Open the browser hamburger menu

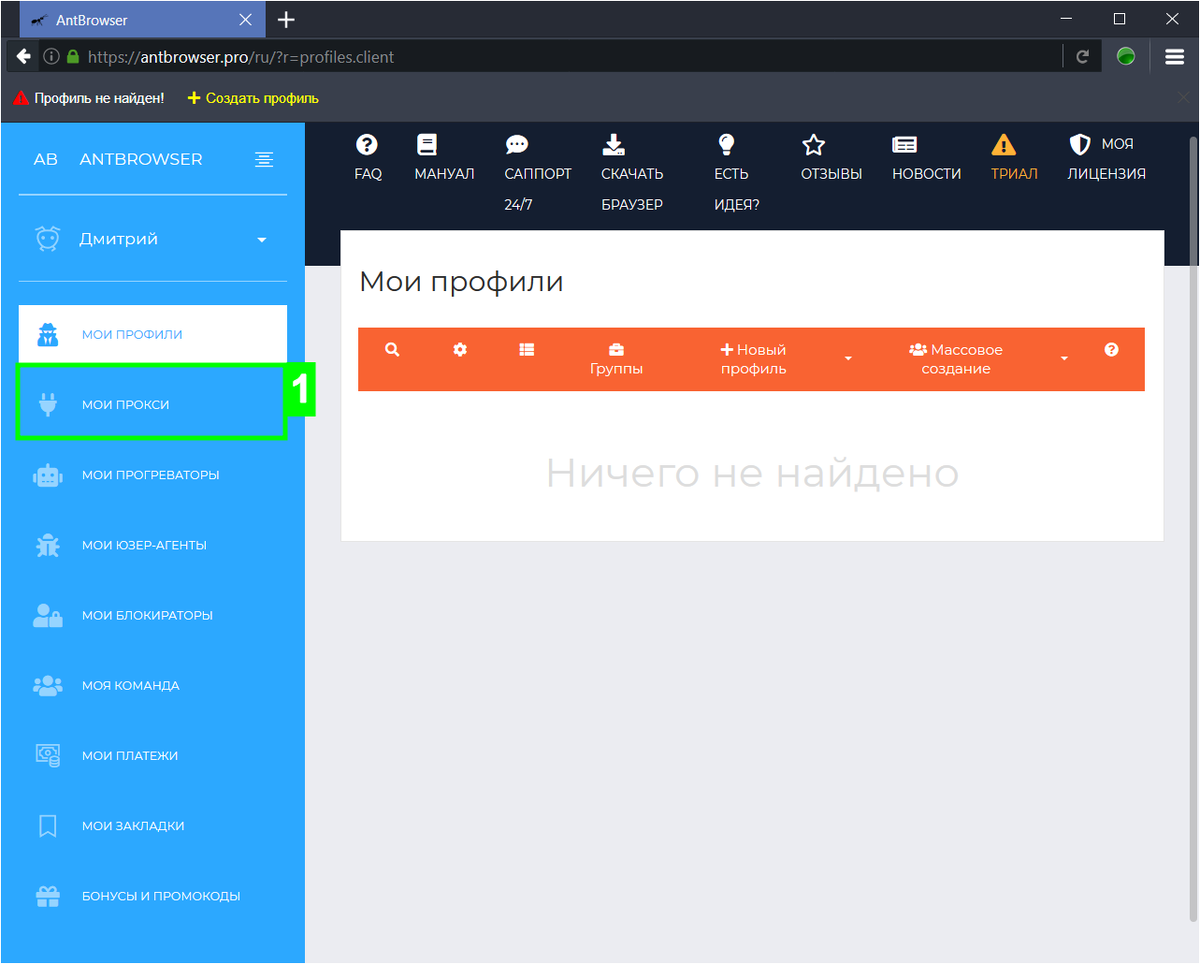click(x=1174, y=57)
